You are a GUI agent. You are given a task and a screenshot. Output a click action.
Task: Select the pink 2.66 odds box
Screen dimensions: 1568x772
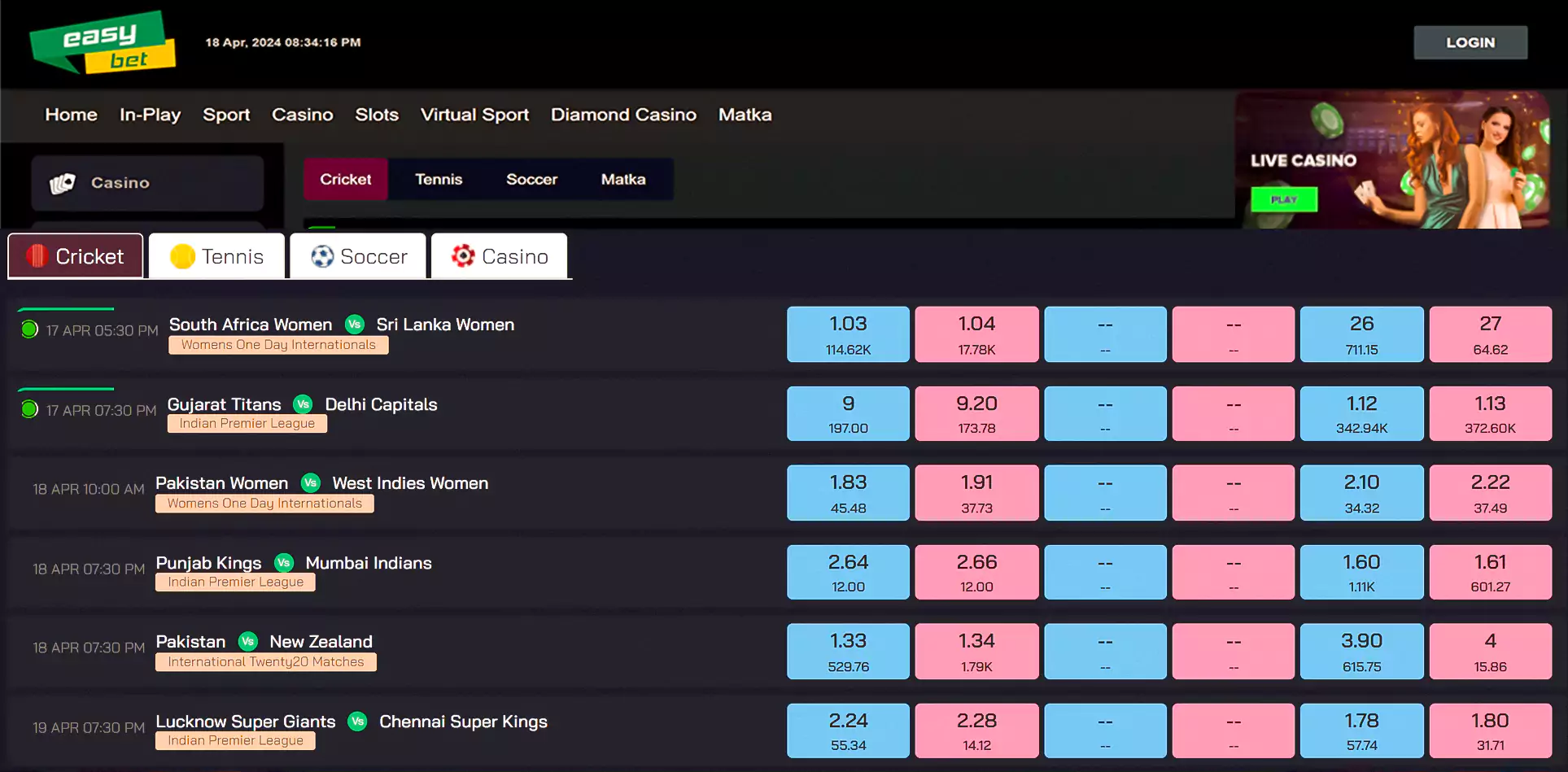[x=976, y=572]
